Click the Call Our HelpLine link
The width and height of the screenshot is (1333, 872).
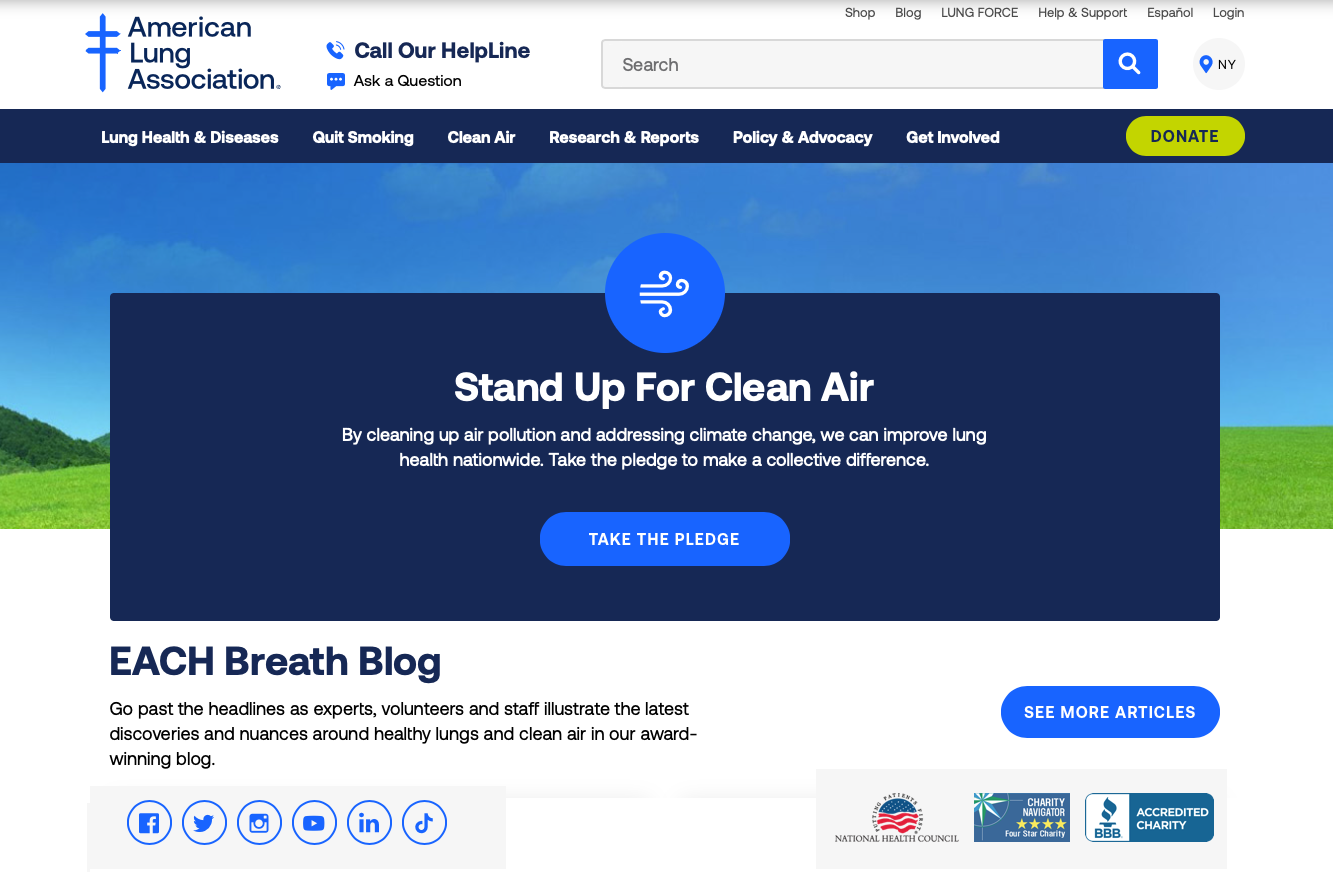[442, 51]
